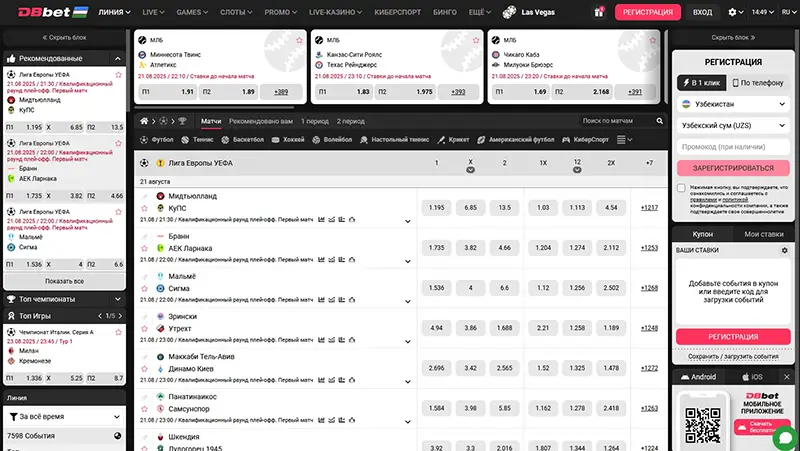This screenshot has height=451, width=800.
Task: Star the Бранн vs АЕК Ларнака row
Action: (x=144, y=248)
